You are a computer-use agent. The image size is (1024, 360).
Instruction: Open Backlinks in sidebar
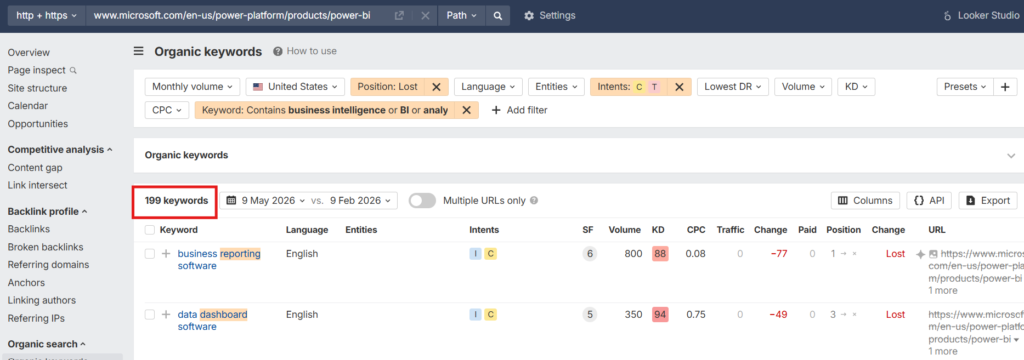click(x=29, y=229)
